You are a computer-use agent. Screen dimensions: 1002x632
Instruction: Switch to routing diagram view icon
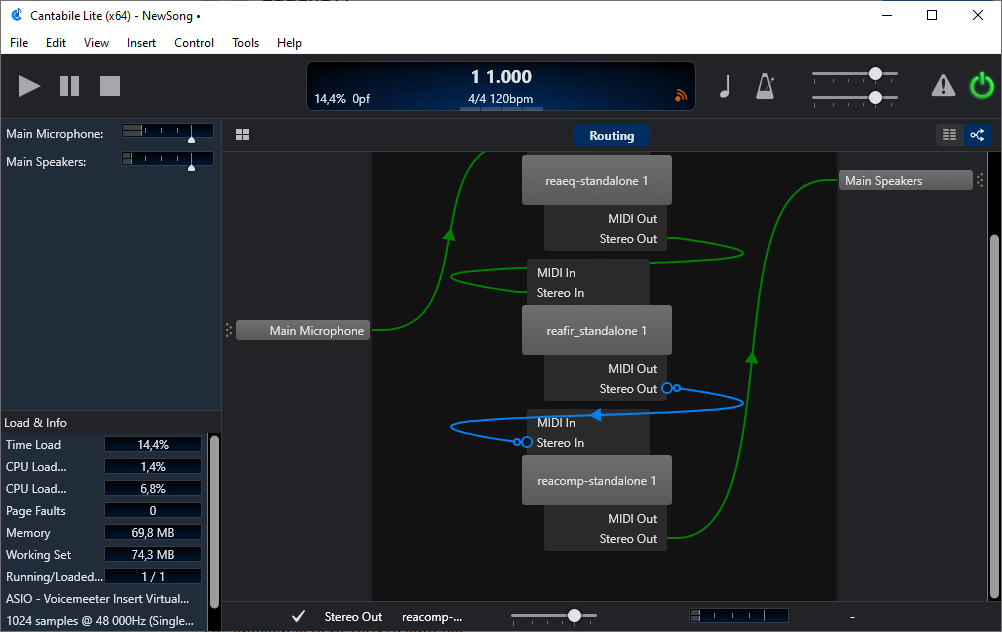point(977,135)
